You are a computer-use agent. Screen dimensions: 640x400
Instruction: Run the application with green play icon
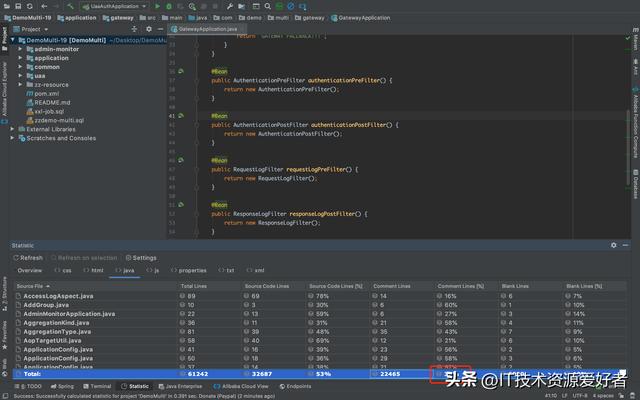pos(158,6)
